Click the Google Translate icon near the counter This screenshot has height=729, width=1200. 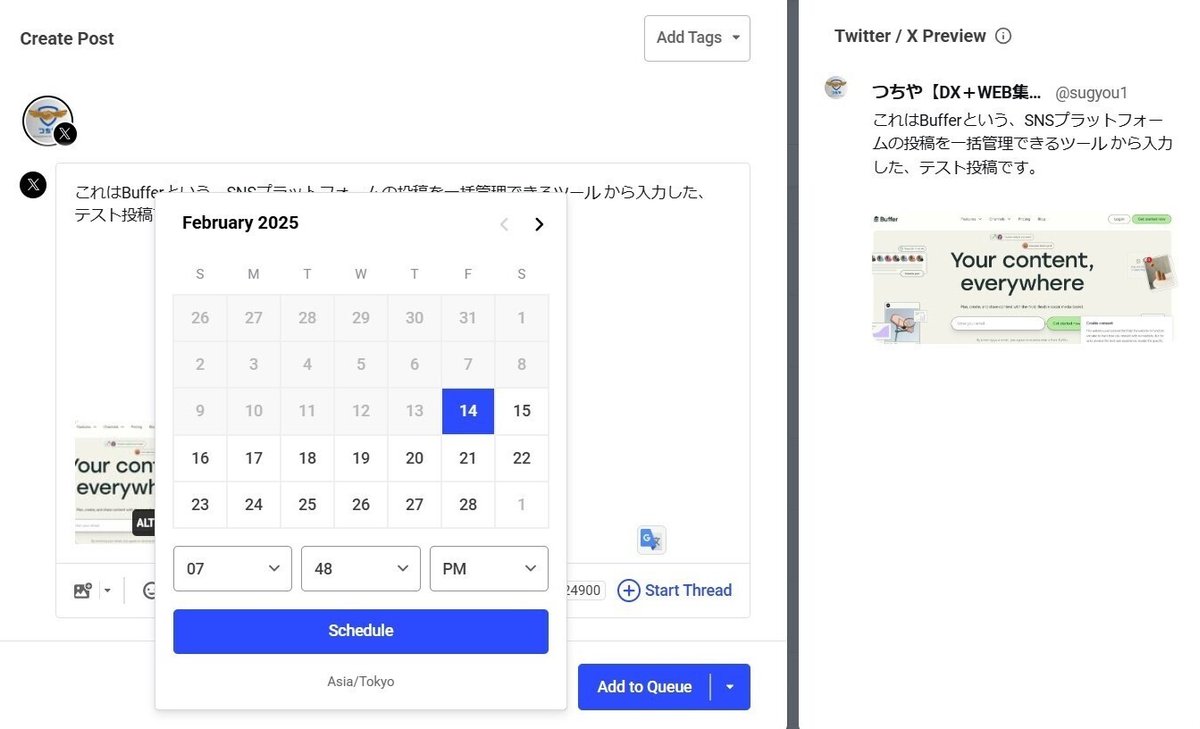[x=650, y=539]
